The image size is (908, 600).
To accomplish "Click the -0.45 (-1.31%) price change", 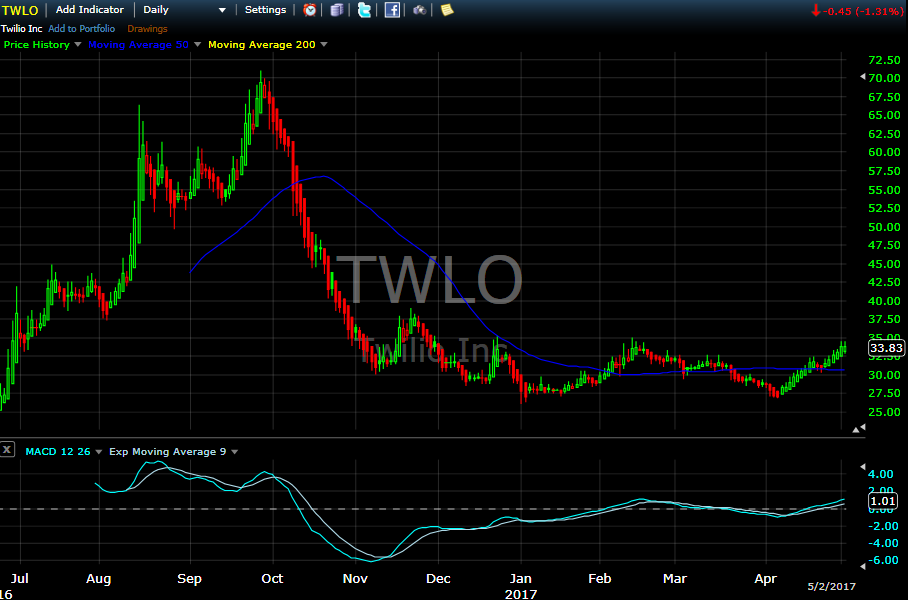I will tap(863, 11).
